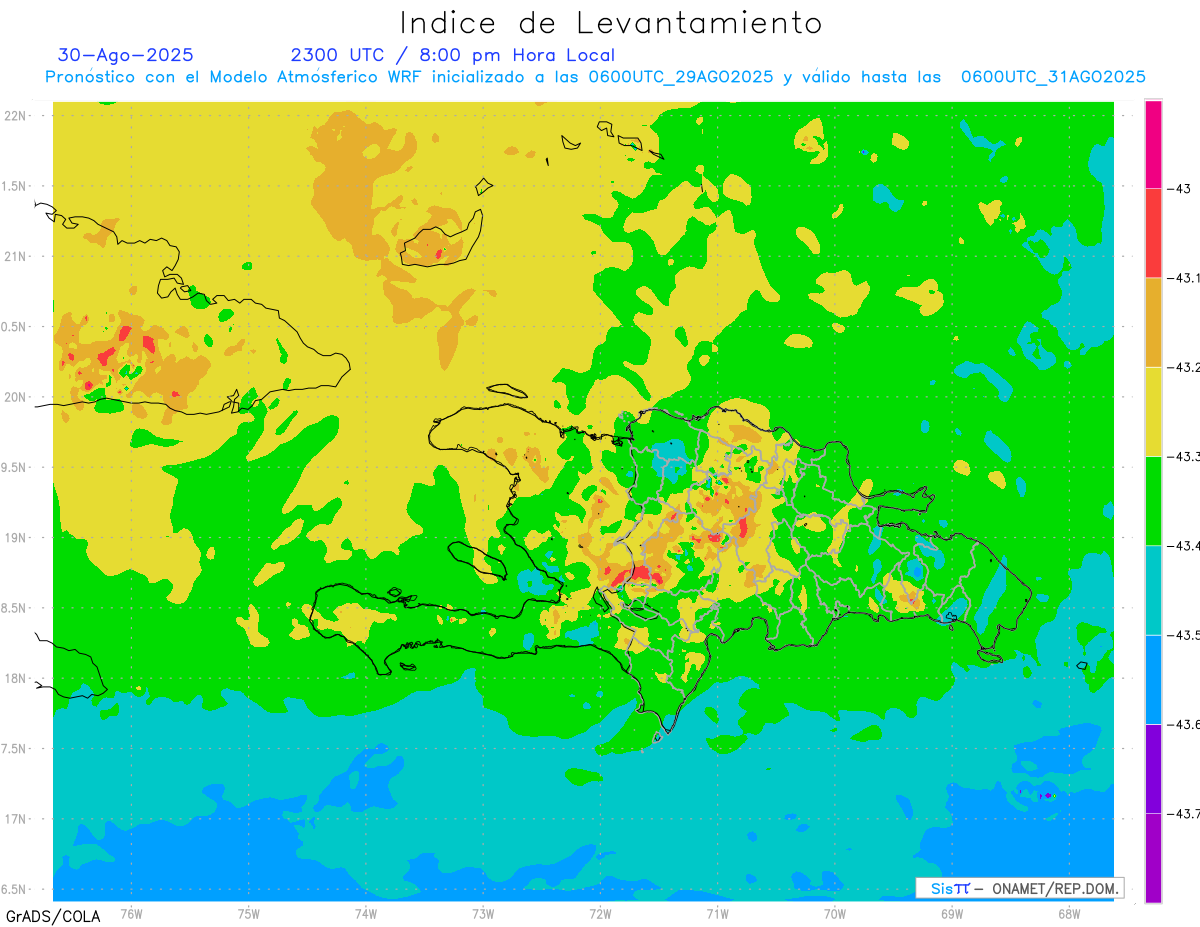The width and height of the screenshot is (1200, 927).
Task: Click the 'GrADS/COLA' credit text
Action: (53, 916)
